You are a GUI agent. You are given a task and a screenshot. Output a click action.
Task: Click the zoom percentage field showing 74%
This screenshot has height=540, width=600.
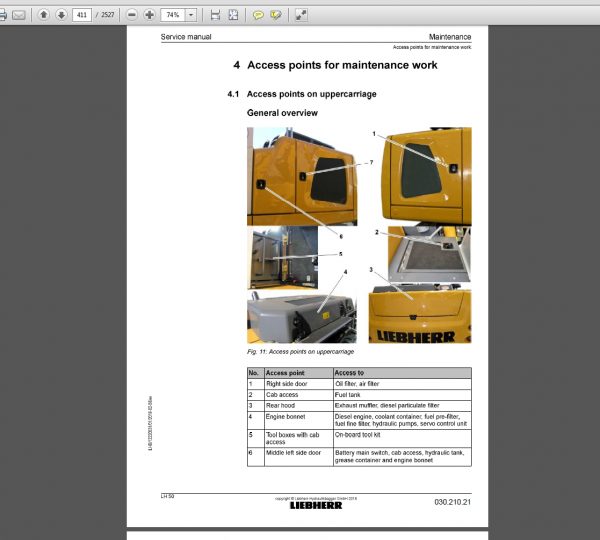[173, 15]
